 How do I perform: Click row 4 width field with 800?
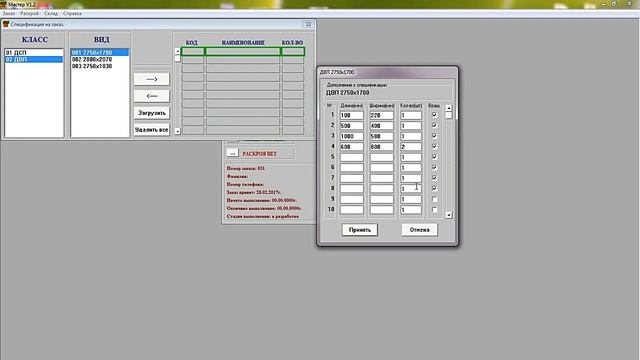382,147
